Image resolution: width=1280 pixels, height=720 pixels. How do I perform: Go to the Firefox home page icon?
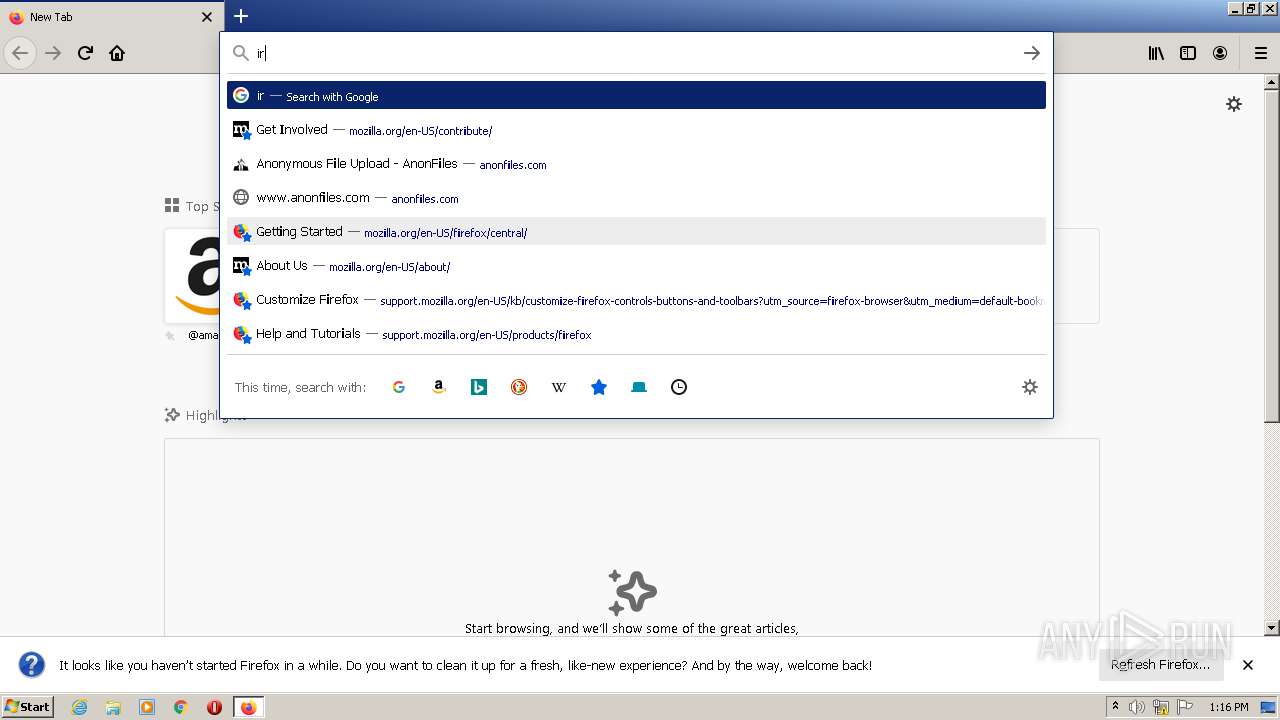coord(117,53)
